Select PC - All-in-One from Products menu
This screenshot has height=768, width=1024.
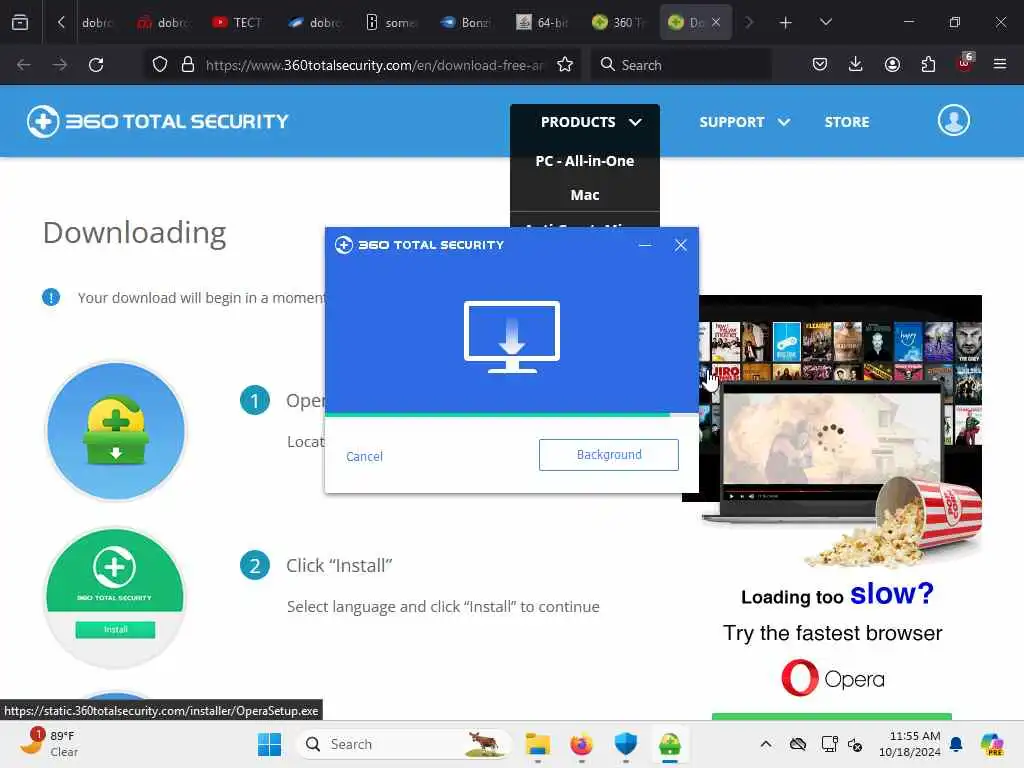click(x=584, y=161)
